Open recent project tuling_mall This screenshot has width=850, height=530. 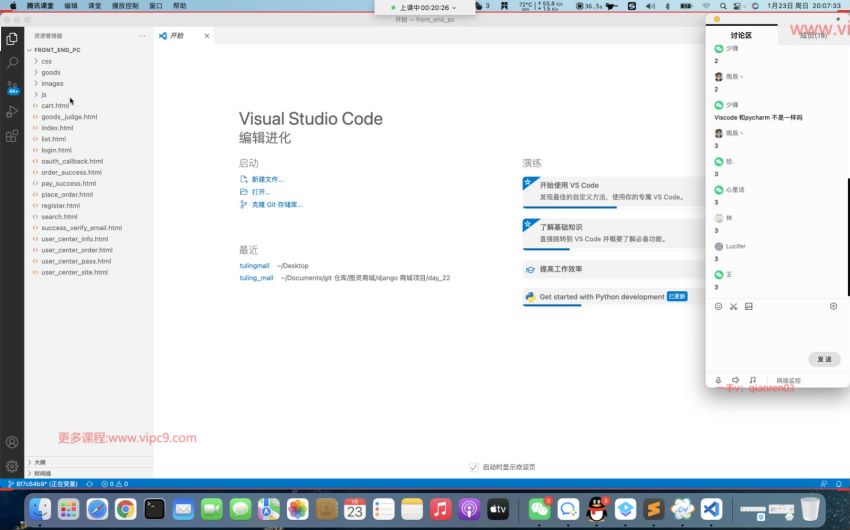pos(256,277)
